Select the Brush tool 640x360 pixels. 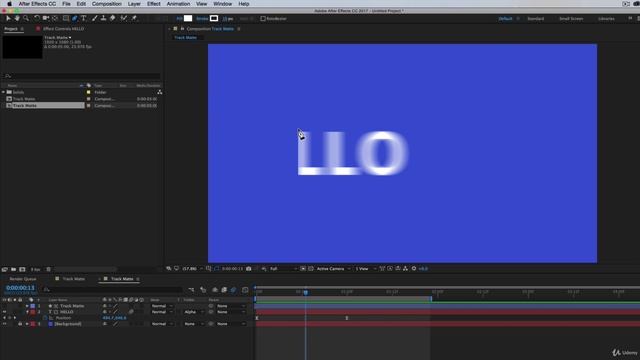coord(95,18)
